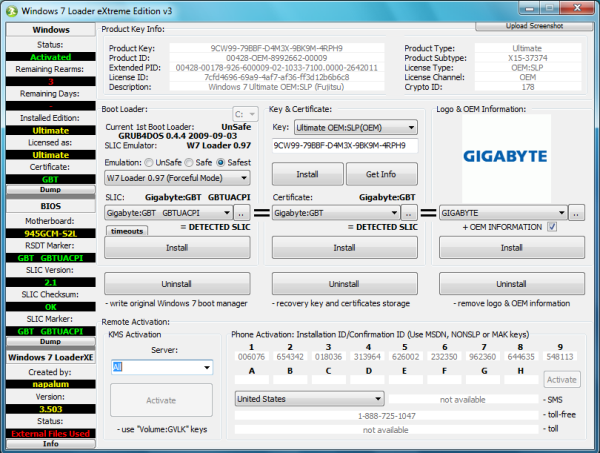Viewport: 600px width, 453px height.
Task: Expand the KMS Server dropdown
Action: click(160, 367)
